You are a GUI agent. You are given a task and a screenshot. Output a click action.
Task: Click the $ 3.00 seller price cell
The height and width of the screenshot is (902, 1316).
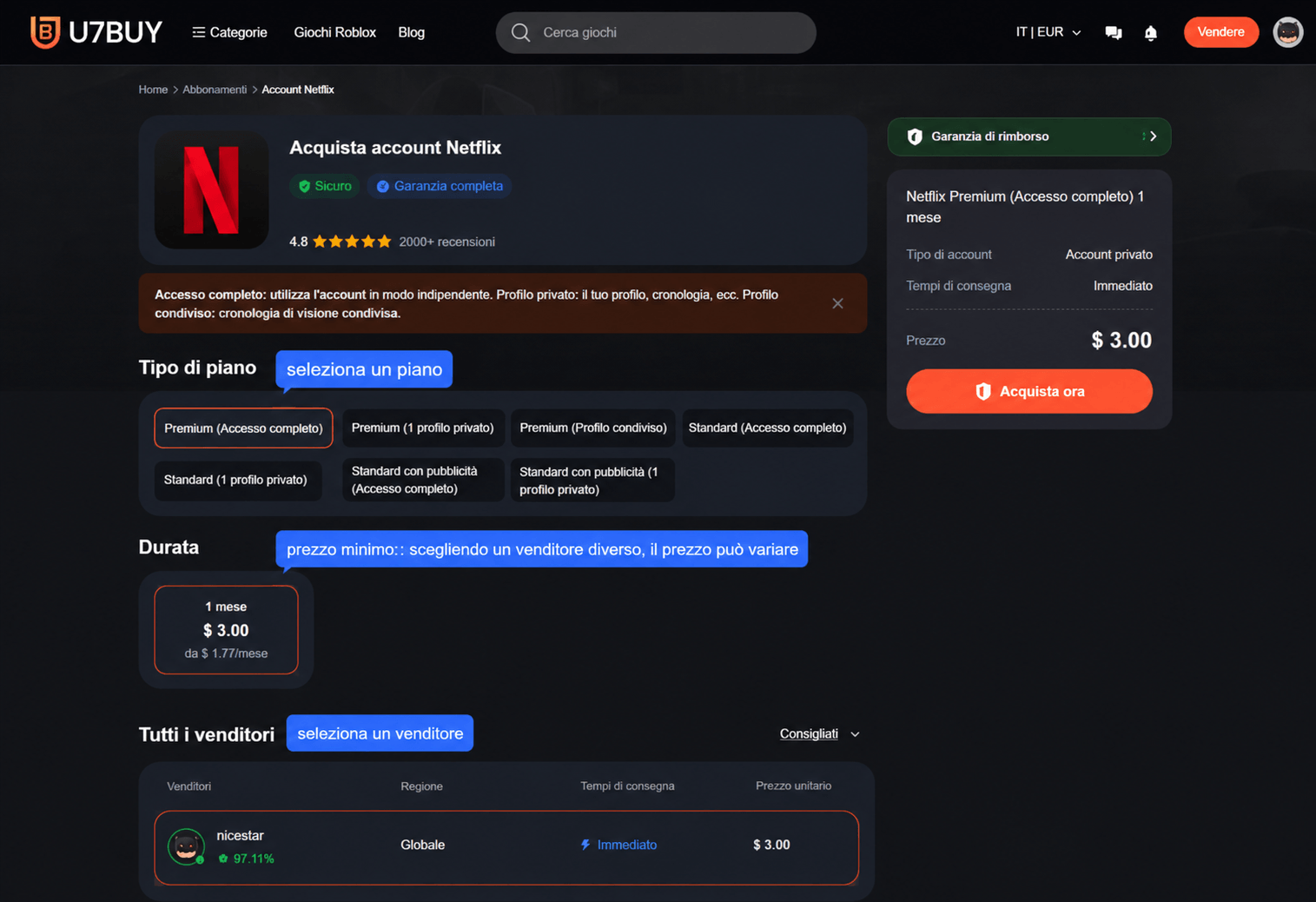click(x=771, y=845)
